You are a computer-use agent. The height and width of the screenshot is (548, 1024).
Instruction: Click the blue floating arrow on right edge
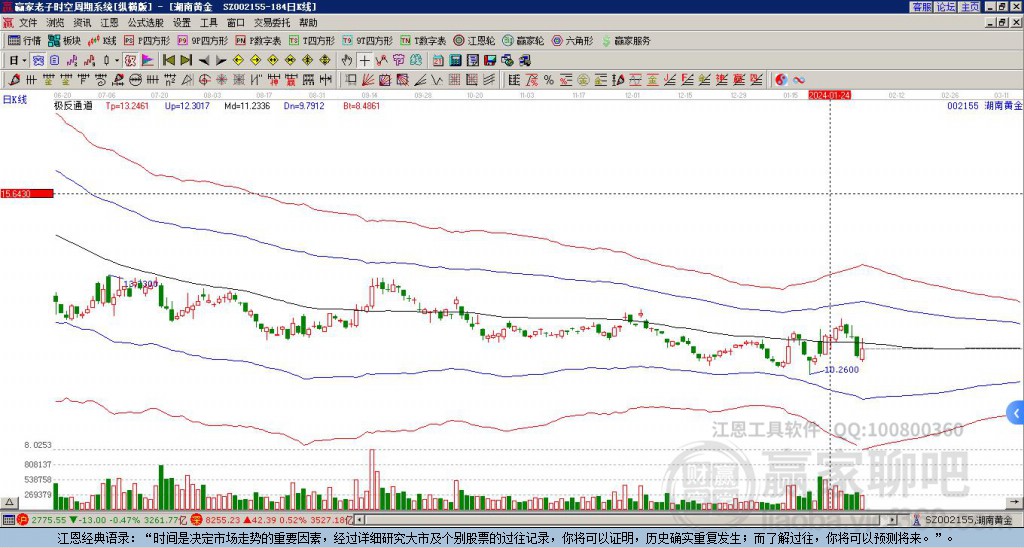(x=1016, y=412)
